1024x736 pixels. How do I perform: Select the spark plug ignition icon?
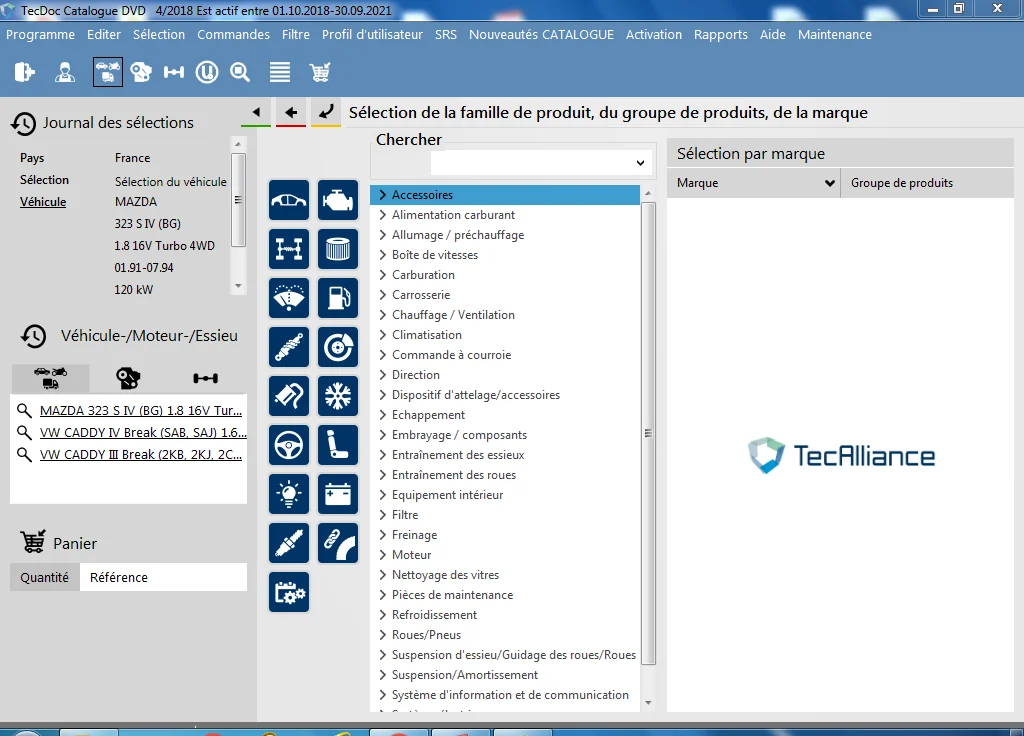point(289,543)
